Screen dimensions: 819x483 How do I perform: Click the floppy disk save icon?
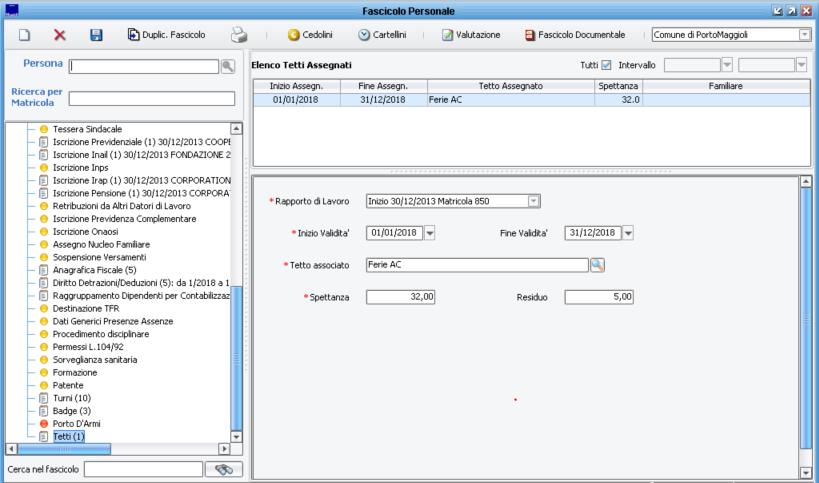97,35
